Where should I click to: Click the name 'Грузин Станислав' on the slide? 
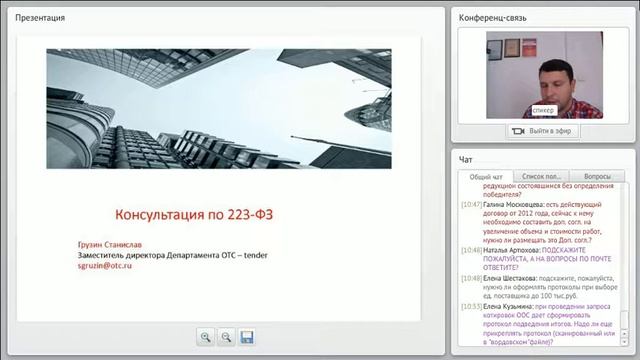point(110,244)
